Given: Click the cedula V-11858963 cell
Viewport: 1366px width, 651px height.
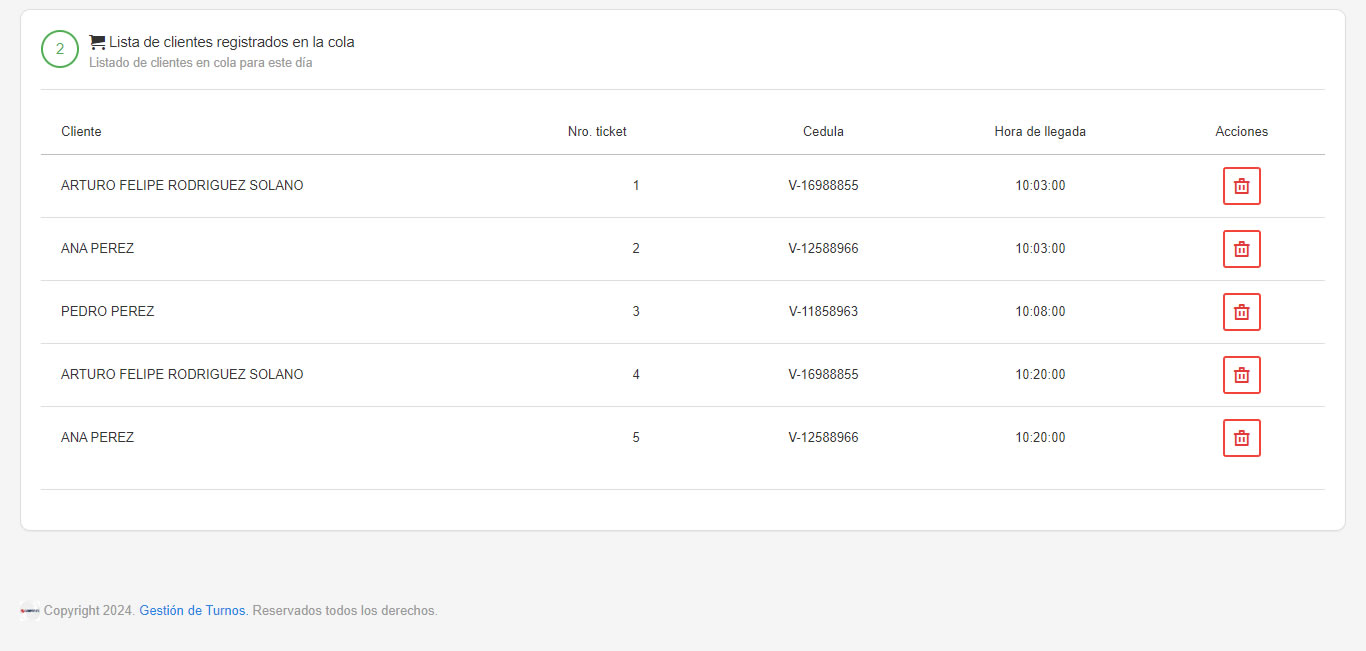Looking at the screenshot, I should click(x=823, y=312).
